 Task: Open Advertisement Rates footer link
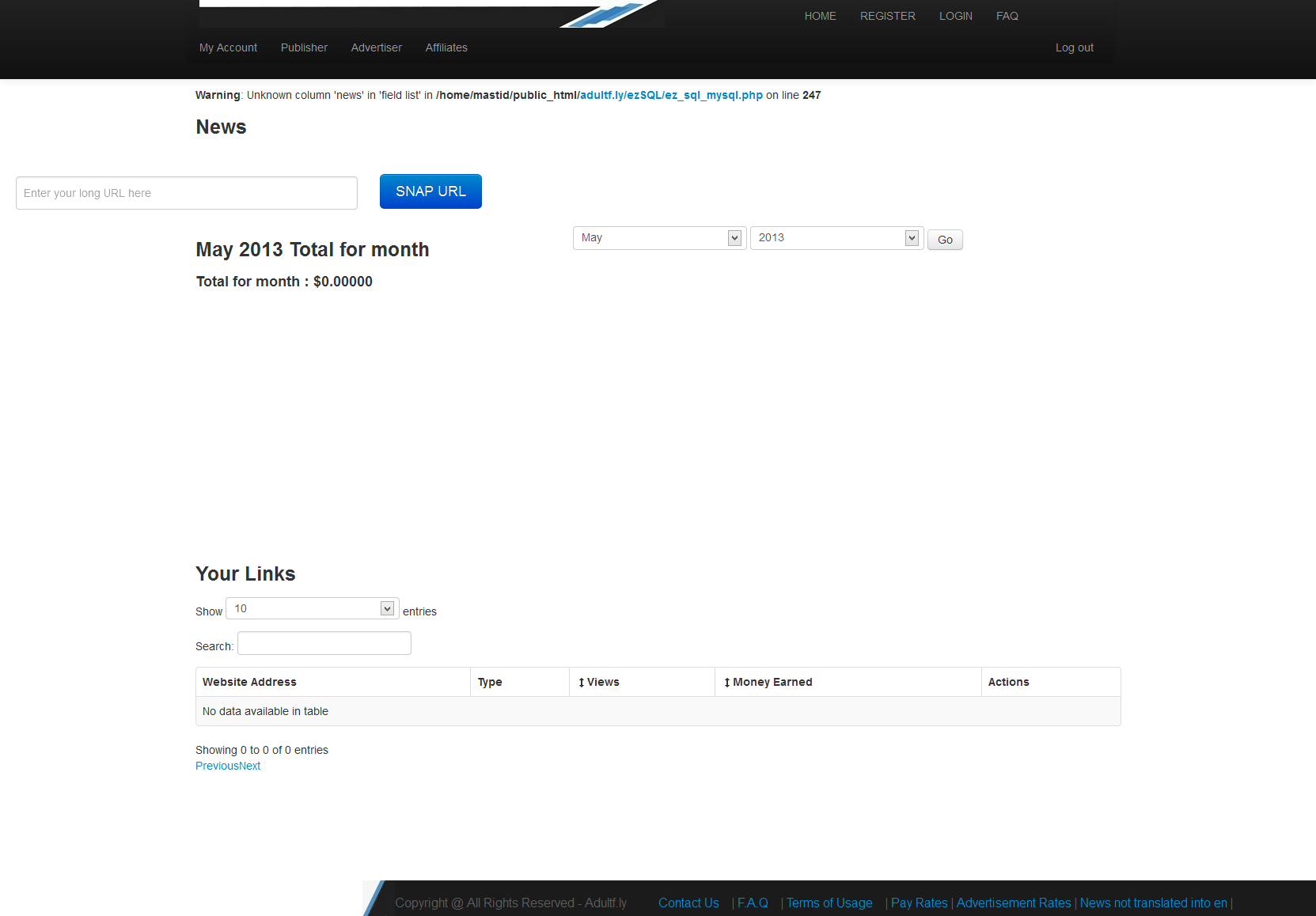(1013, 903)
